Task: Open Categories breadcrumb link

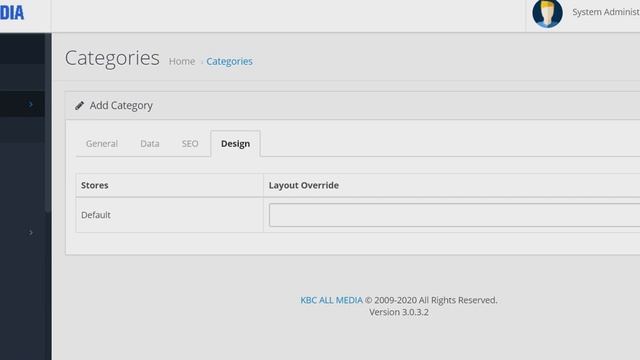Action: coord(229,61)
